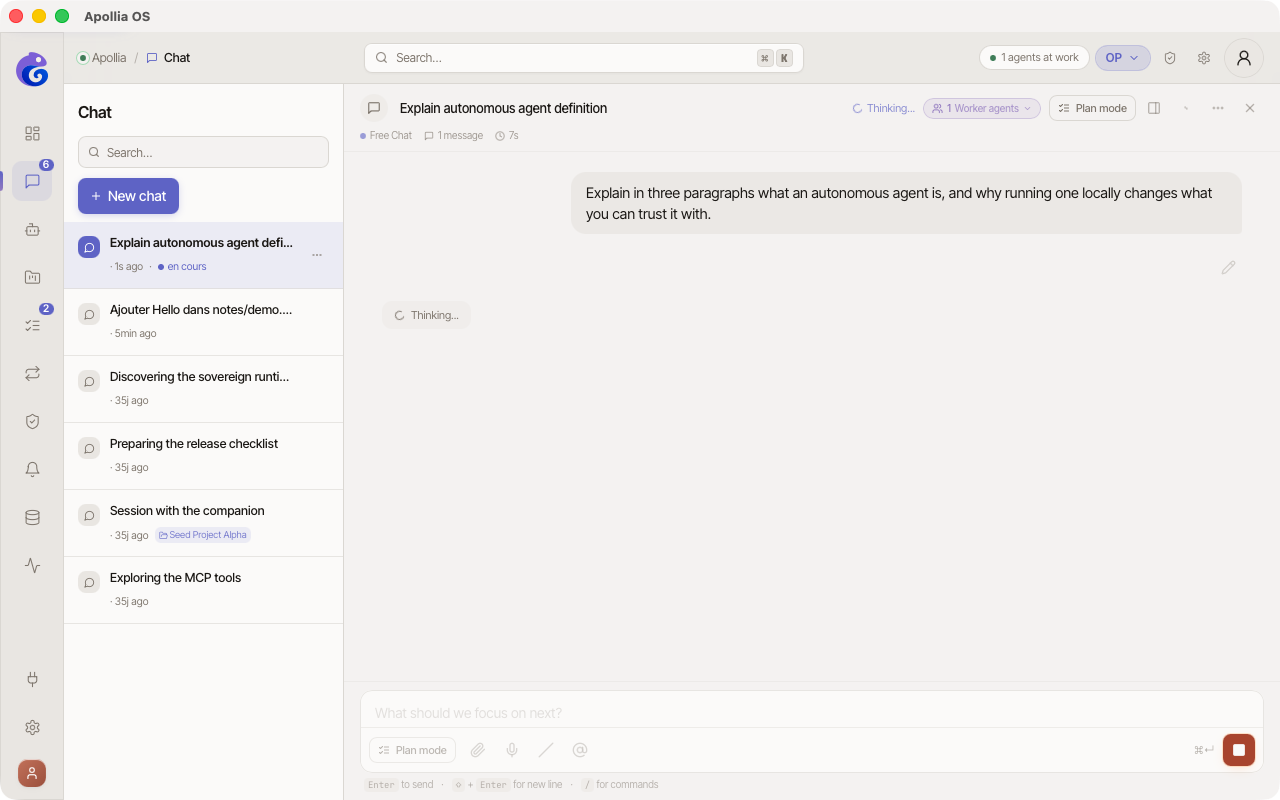The width and height of the screenshot is (1280, 800).
Task: Open the database icon in sidebar
Action: 32,517
